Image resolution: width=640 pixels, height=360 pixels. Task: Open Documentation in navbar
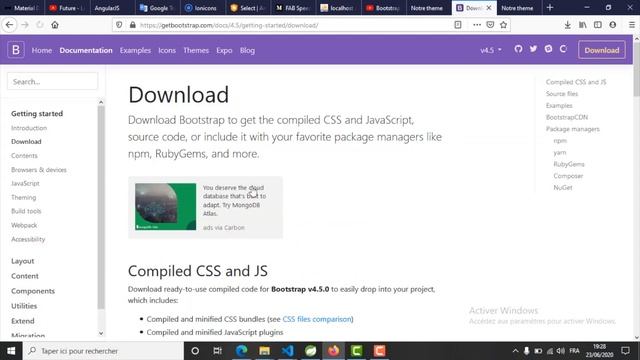pos(86,50)
